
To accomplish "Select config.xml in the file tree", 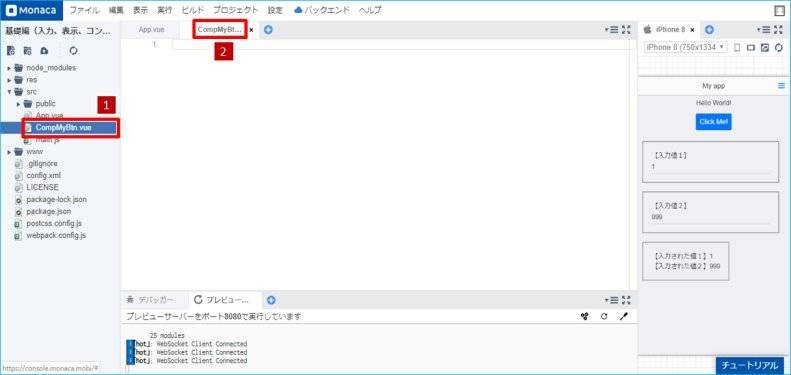I will click(43, 176).
